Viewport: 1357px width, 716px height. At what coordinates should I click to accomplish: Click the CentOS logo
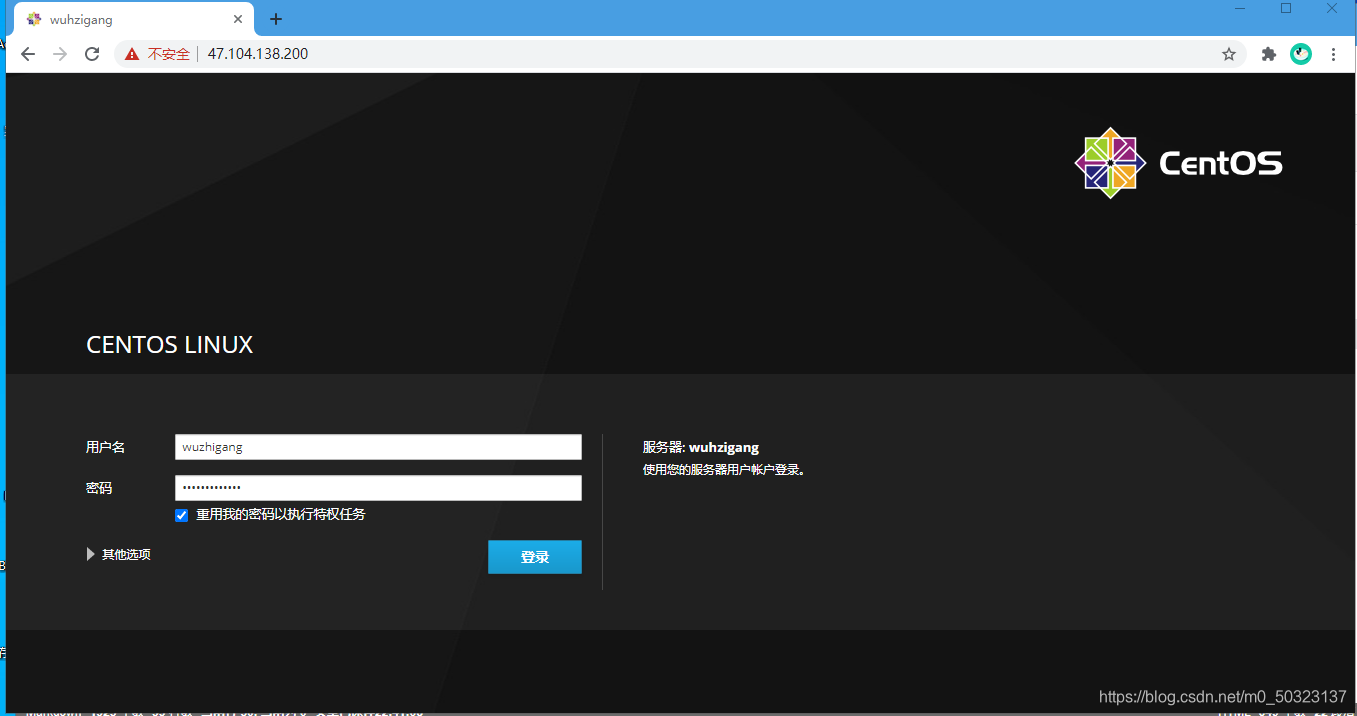click(1178, 162)
